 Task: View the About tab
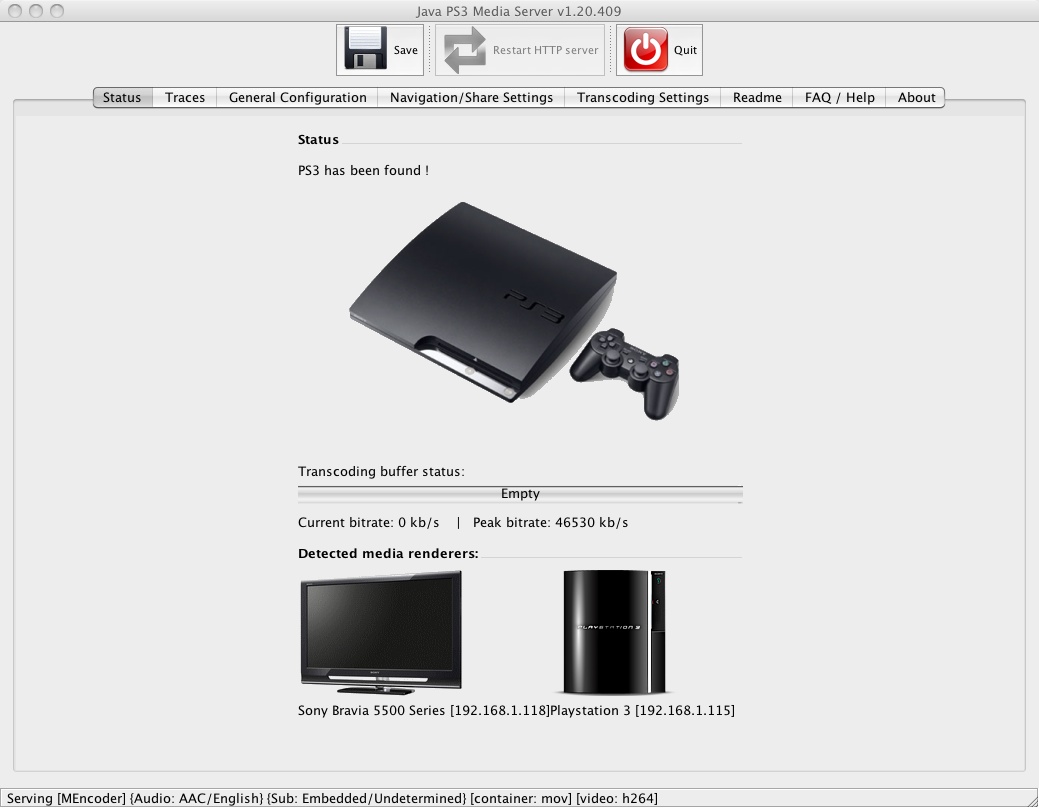pyautogui.click(x=915, y=97)
